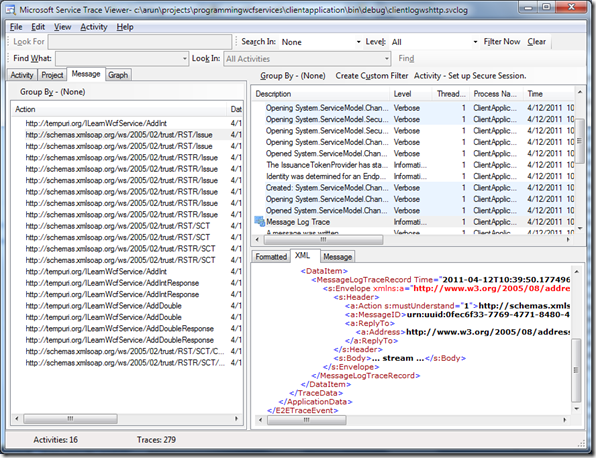Click the Message Log Trace row icon
The width and height of the screenshot is (596, 458).
pos(259,221)
